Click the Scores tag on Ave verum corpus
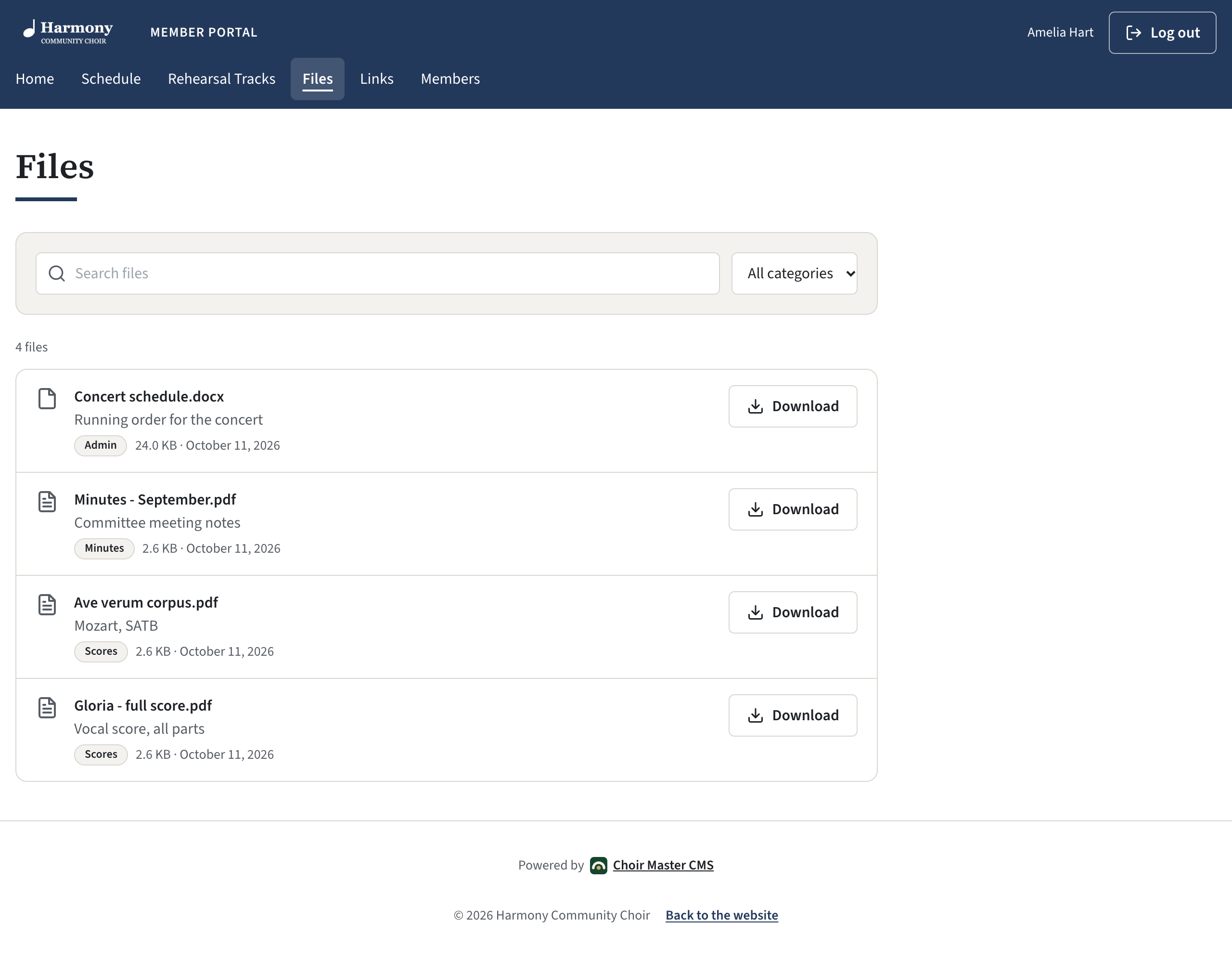This screenshot has width=1232, height=960. tap(101, 651)
